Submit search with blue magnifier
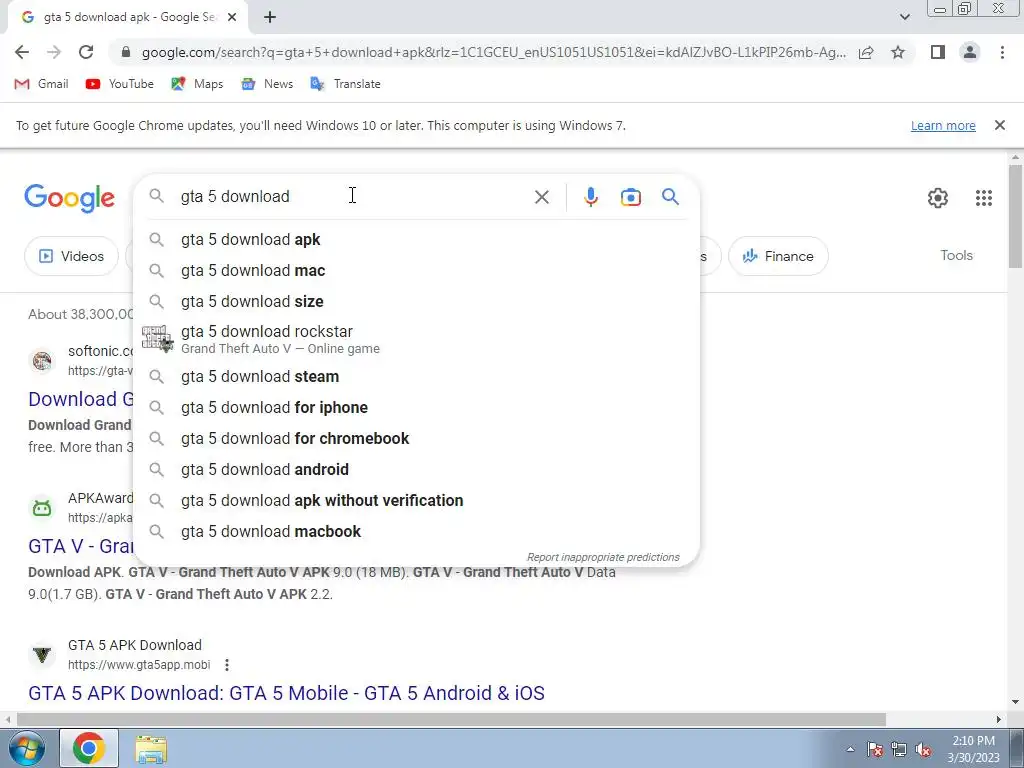Screen dimensions: 1024x768 (x=670, y=197)
